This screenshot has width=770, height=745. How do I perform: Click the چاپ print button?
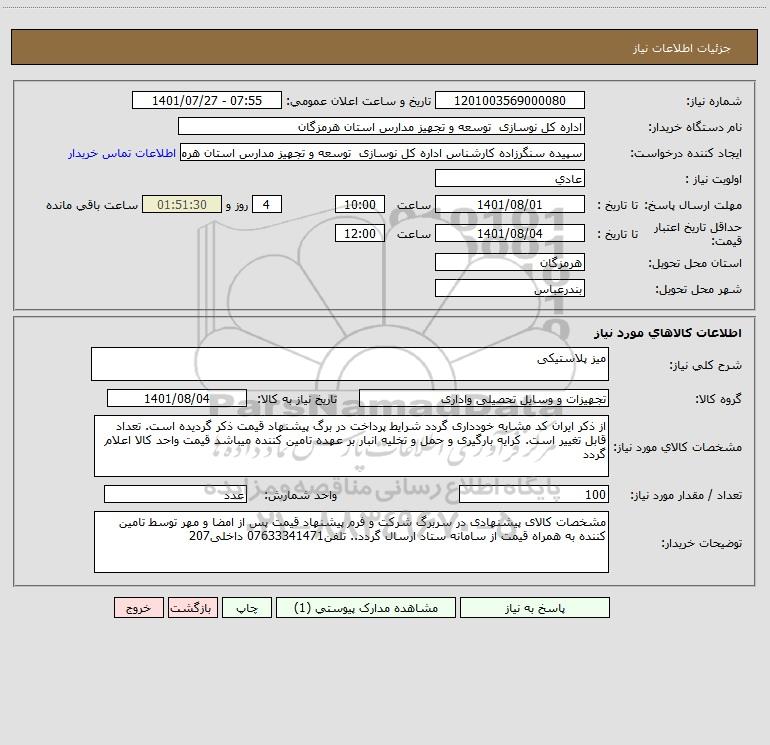tap(247, 608)
